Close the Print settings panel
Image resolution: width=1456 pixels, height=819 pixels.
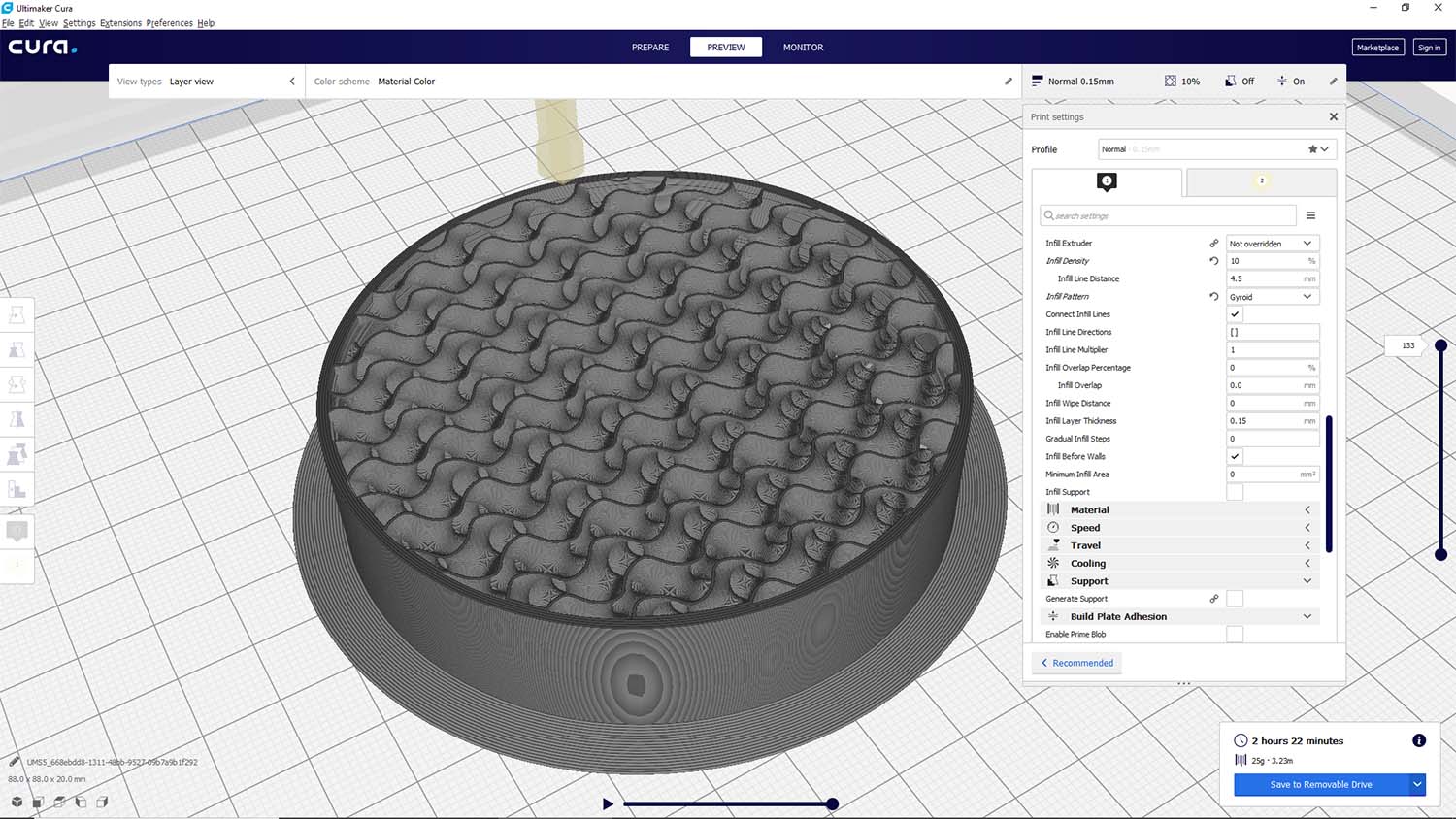click(1333, 116)
